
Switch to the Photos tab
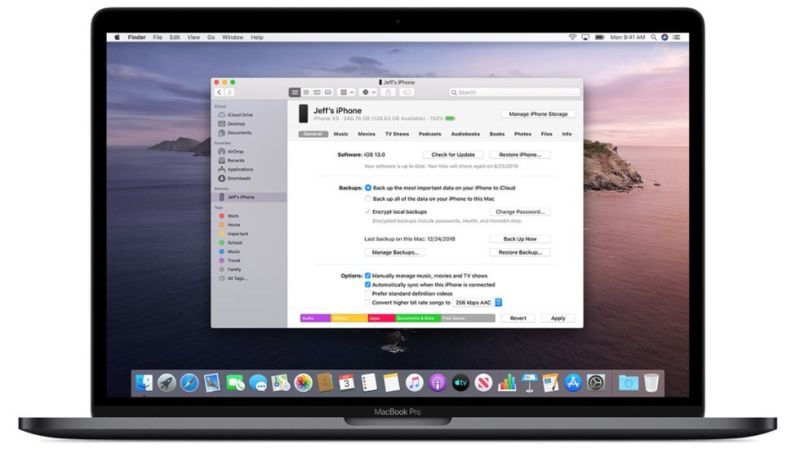pos(522,134)
